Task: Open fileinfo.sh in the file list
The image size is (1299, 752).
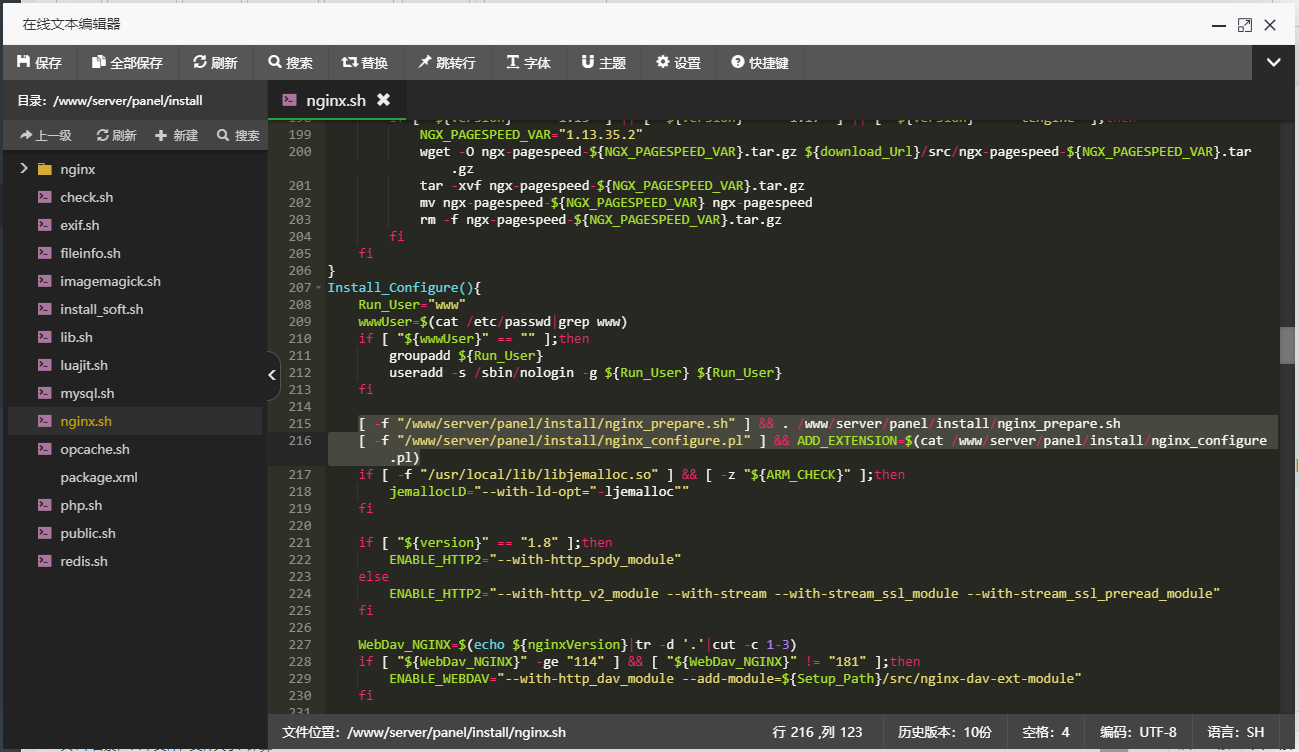Action: click(x=90, y=253)
